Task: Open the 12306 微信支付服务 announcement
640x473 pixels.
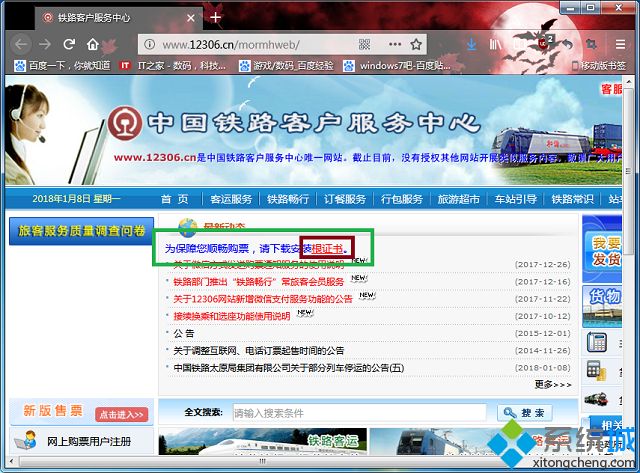Action: tap(263, 299)
